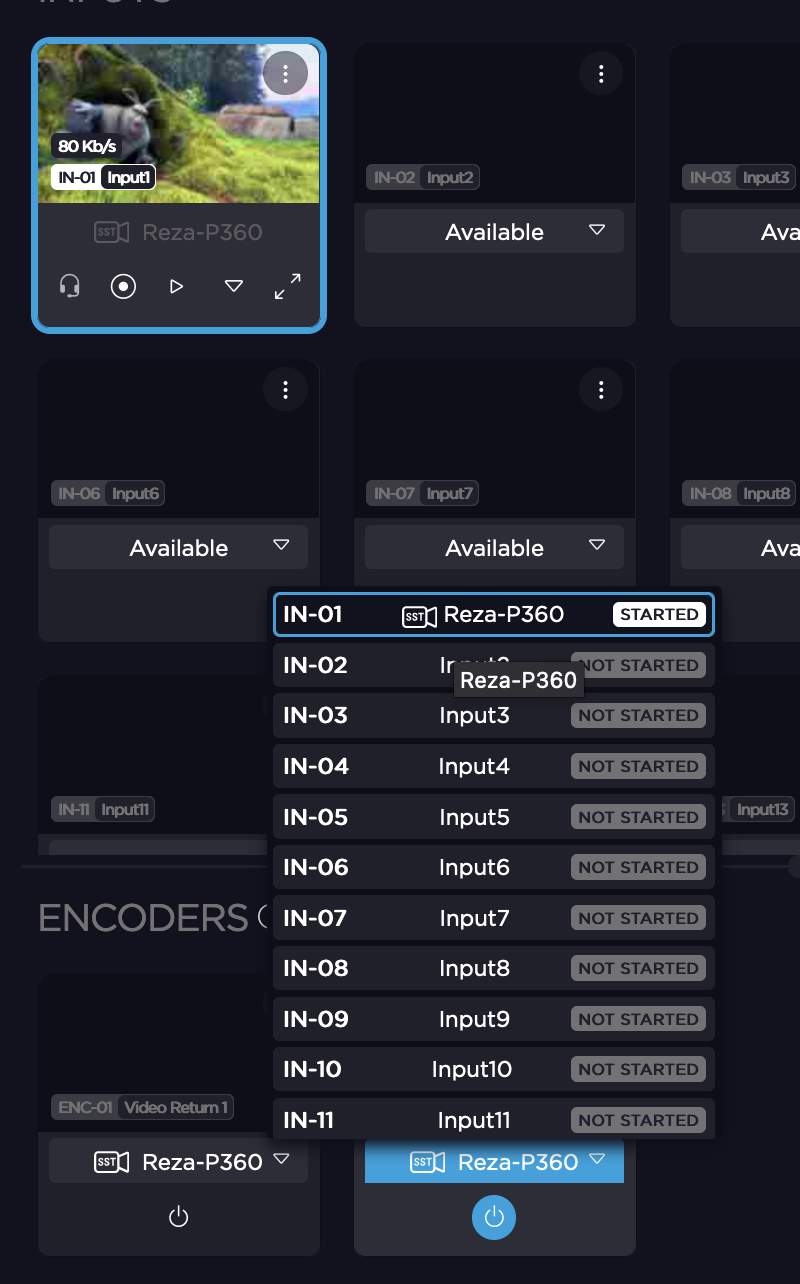Open the Available dropdown for IN-02
The width and height of the screenshot is (800, 1284).
[x=494, y=232]
